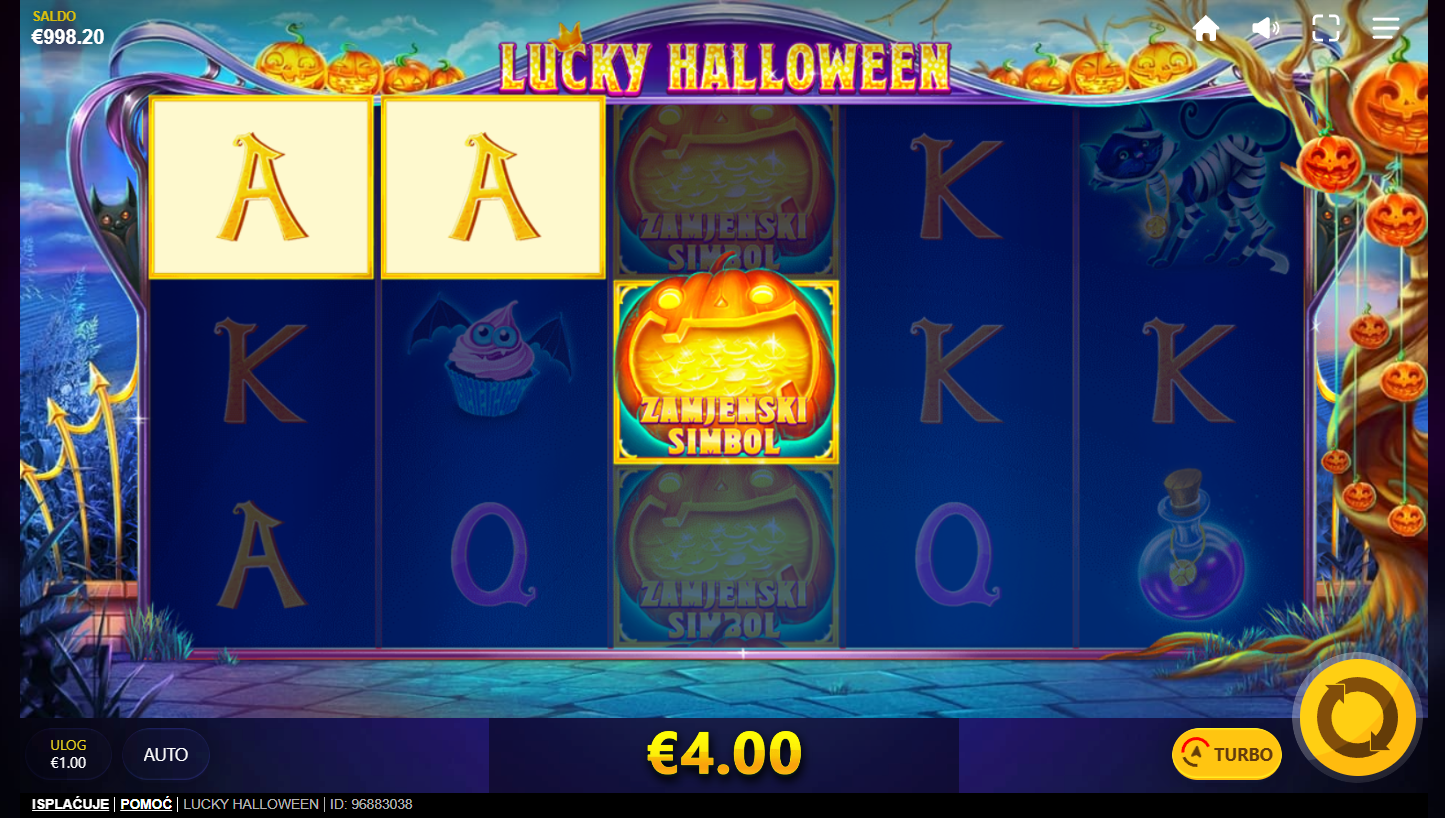Click the SALDO €998.20 balance
This screenshot has height=818, width=1445.
click(x=68, y=29)
